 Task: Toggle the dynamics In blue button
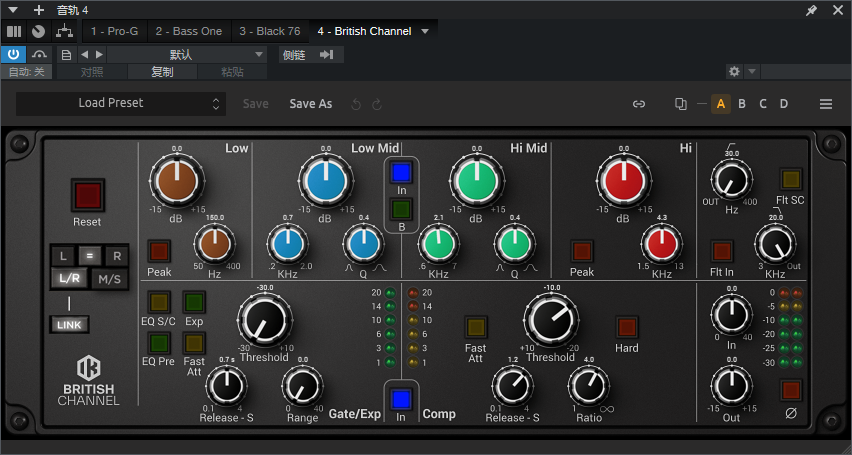(x=402, y=398)
